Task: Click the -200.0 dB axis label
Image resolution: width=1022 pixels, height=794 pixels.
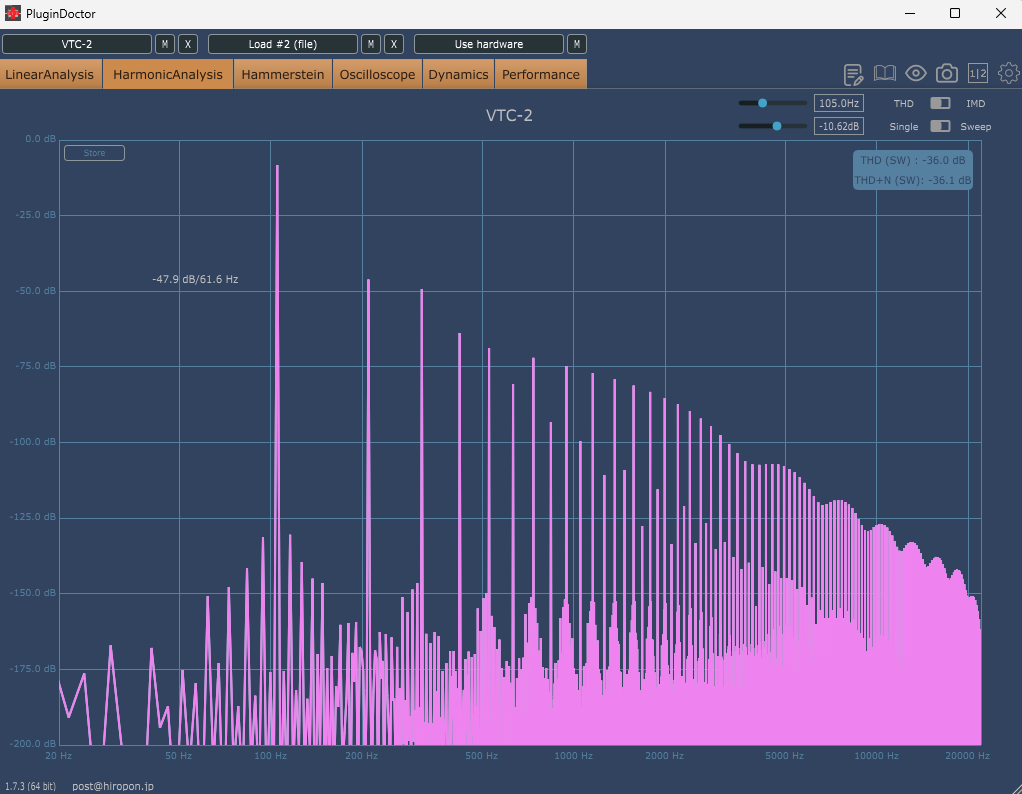Action: click(x=33, y=744)
